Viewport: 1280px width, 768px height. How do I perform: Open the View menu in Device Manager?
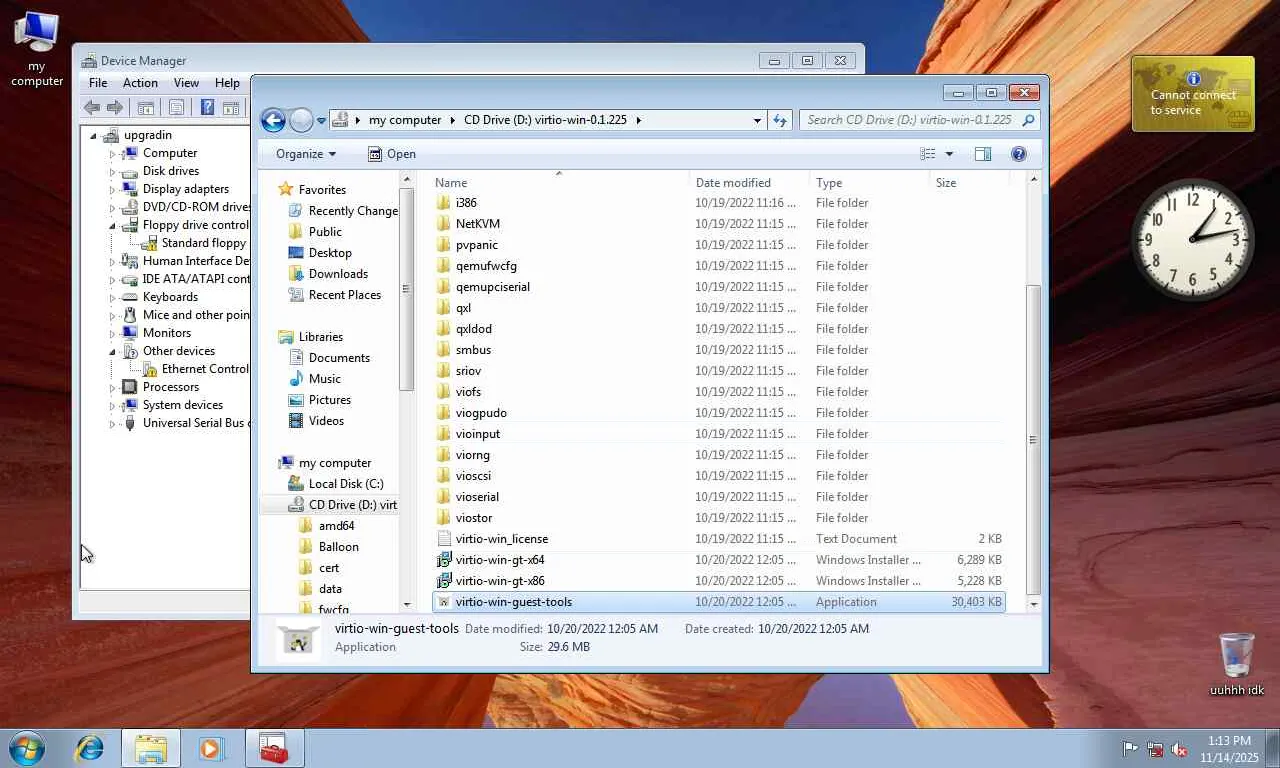[187, 83]
